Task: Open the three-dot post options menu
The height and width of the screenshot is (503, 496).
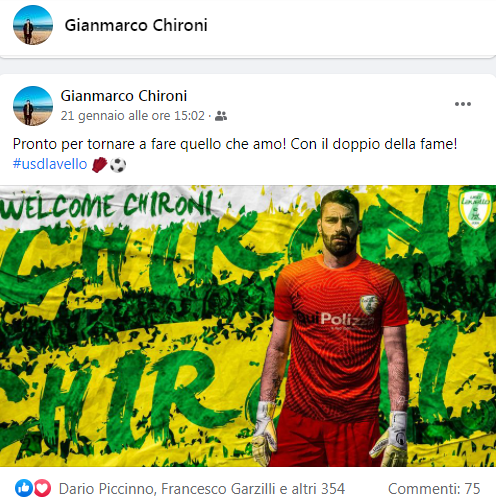Action: (463, 104)
